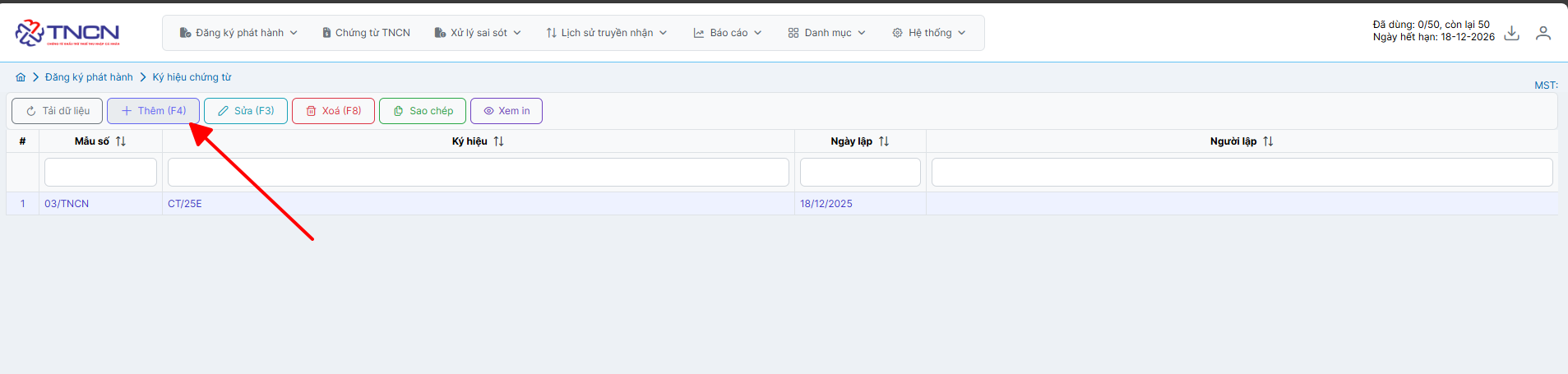1568x374 pixels.
Task: Click the home icon in breadcrumb
Action: click(21, 77)
